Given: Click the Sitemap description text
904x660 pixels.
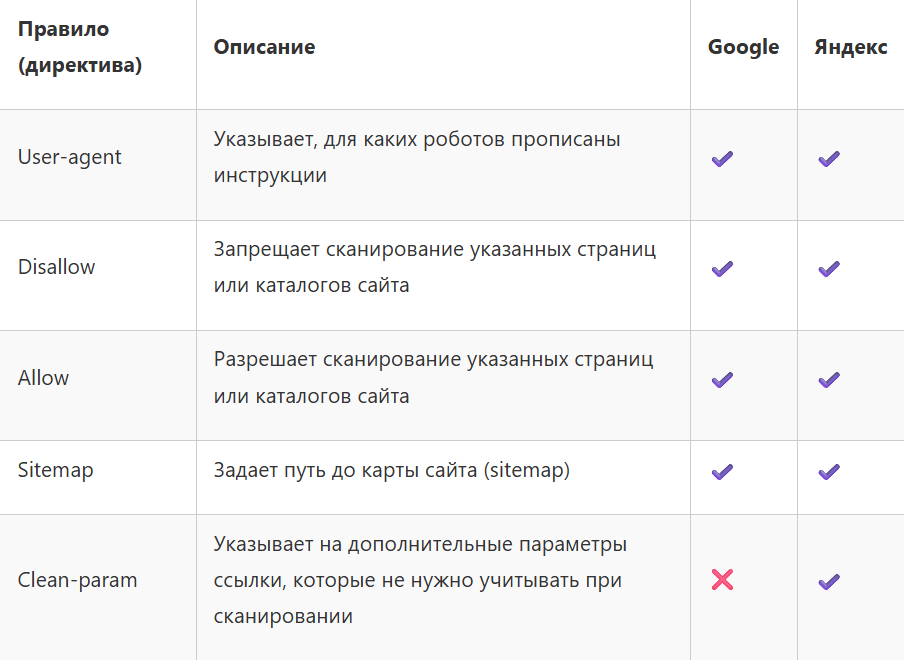Looking at the screenshot, I should pyautogui.click(x=391, y=470).
